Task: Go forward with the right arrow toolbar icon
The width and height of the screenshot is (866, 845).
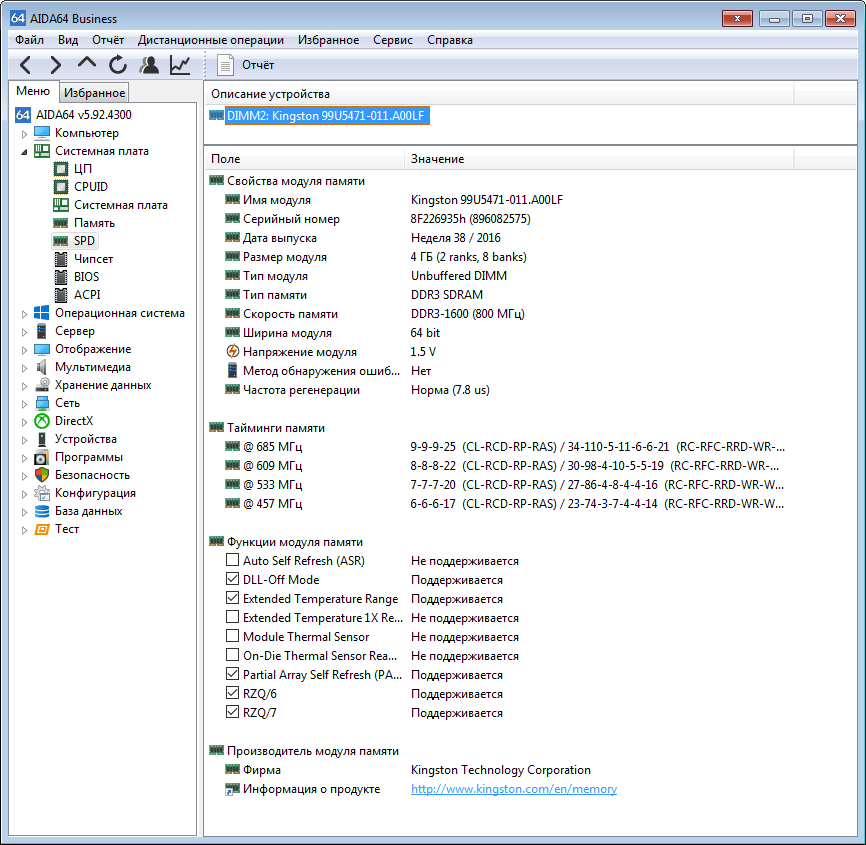Action: click(55, 65)
